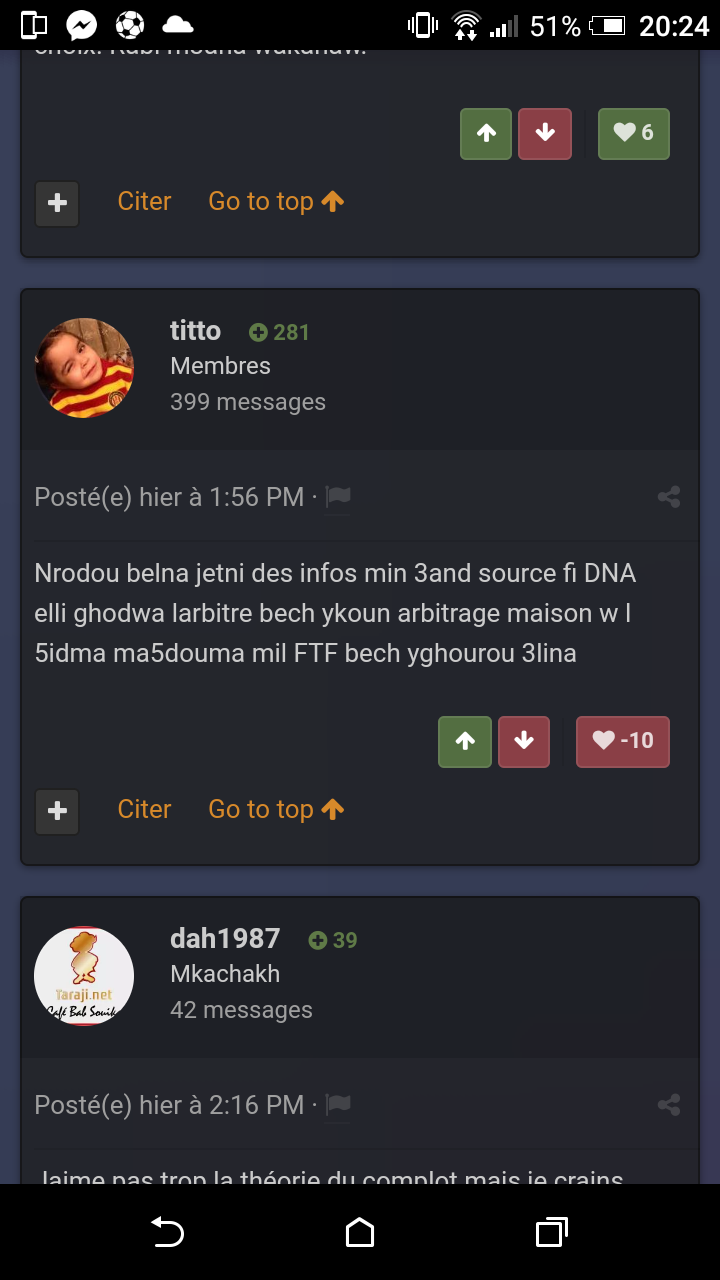Click Citer under titto's post
The height and width of the screenshot is (1280, 720).
[x=144, y=809]
